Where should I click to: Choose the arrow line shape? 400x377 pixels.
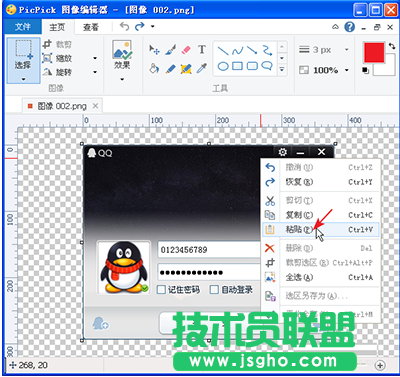pos(252,51)
